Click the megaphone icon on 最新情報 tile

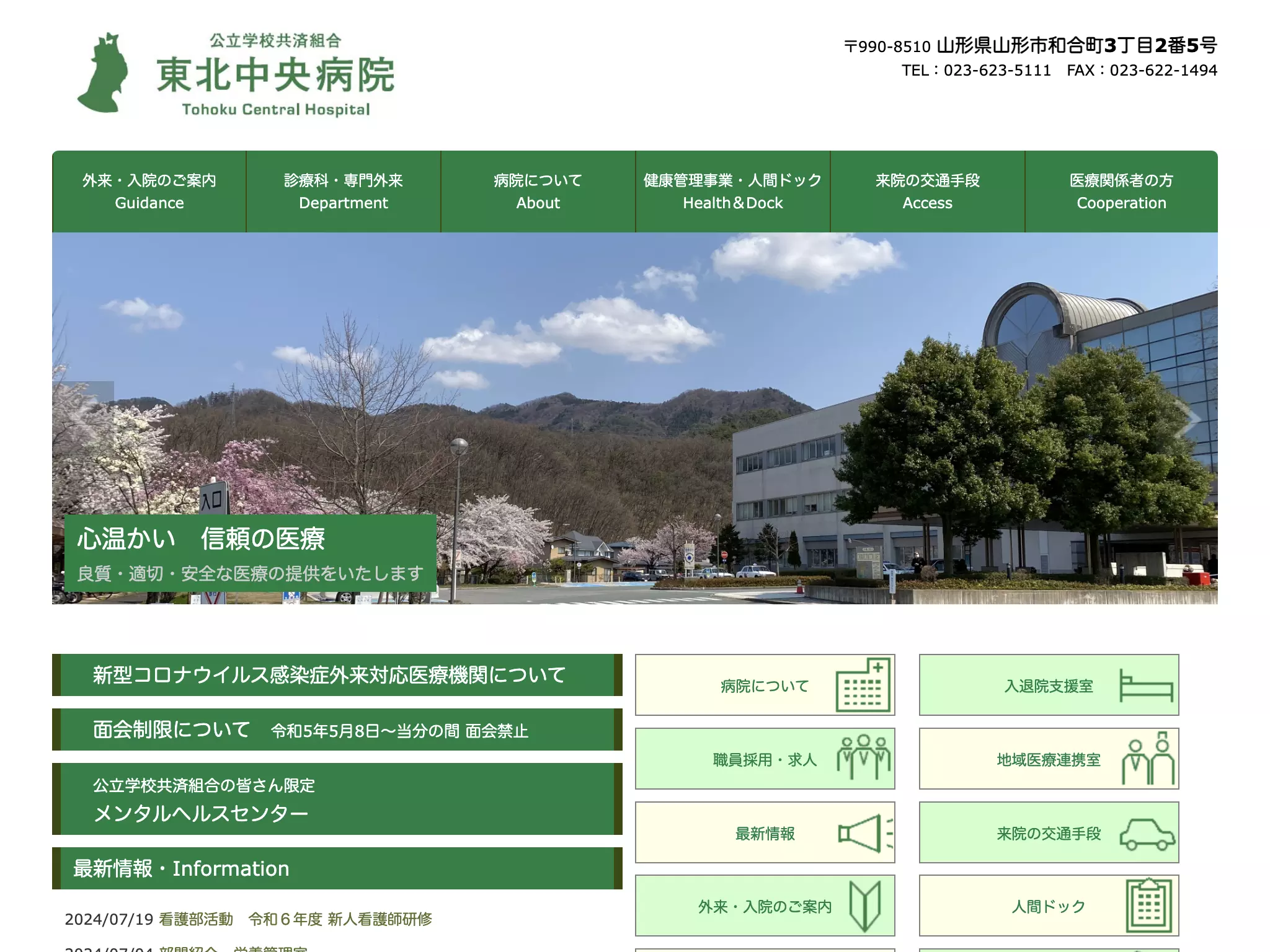click(865, 833)
